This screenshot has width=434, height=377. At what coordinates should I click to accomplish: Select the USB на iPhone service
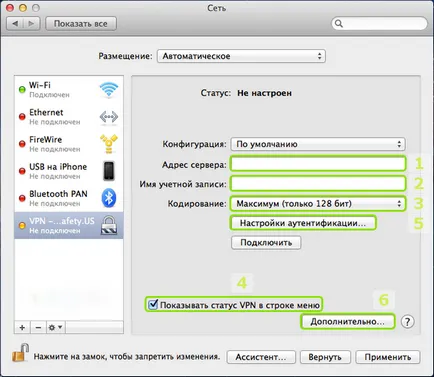[69, 171]
